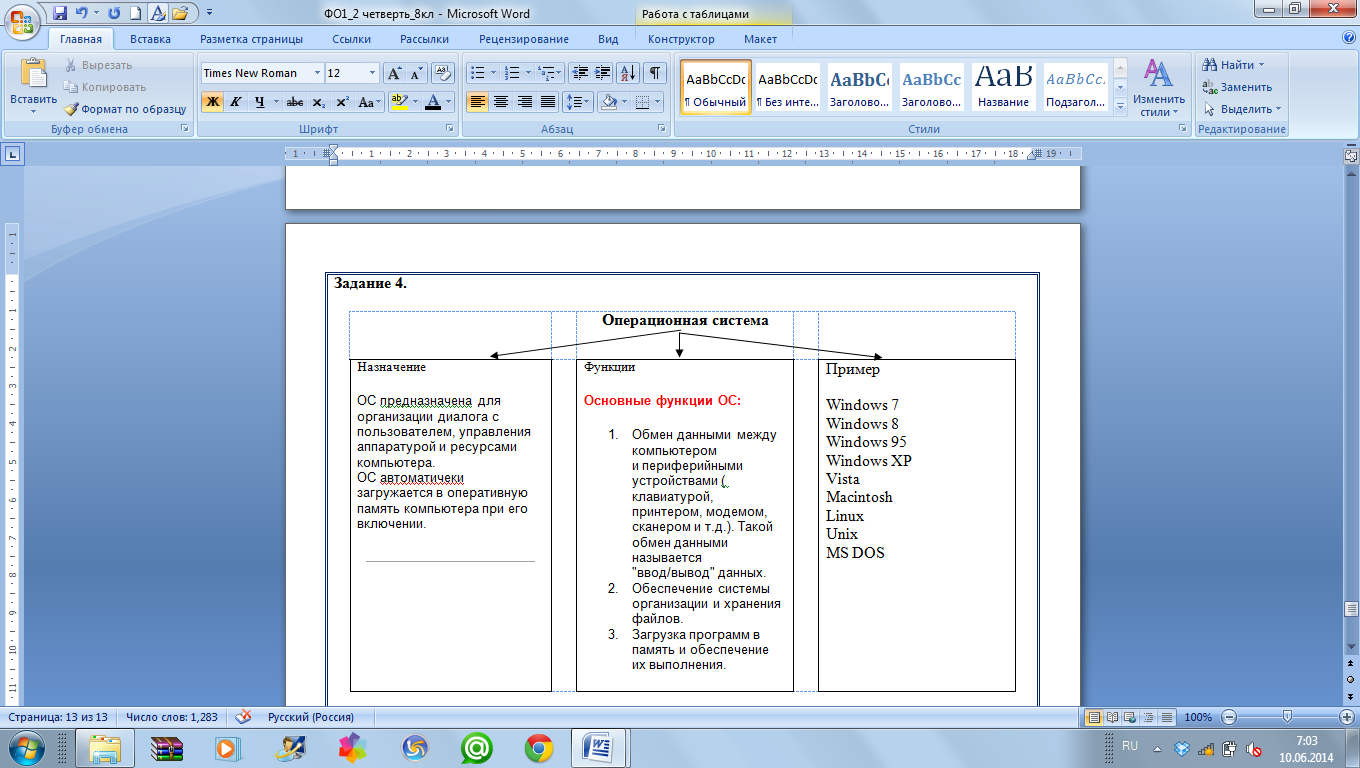The width and height of the screenshot is (1360, 768).
Task: Click Изменить стили button
Action: click(x=1159, y=88)
